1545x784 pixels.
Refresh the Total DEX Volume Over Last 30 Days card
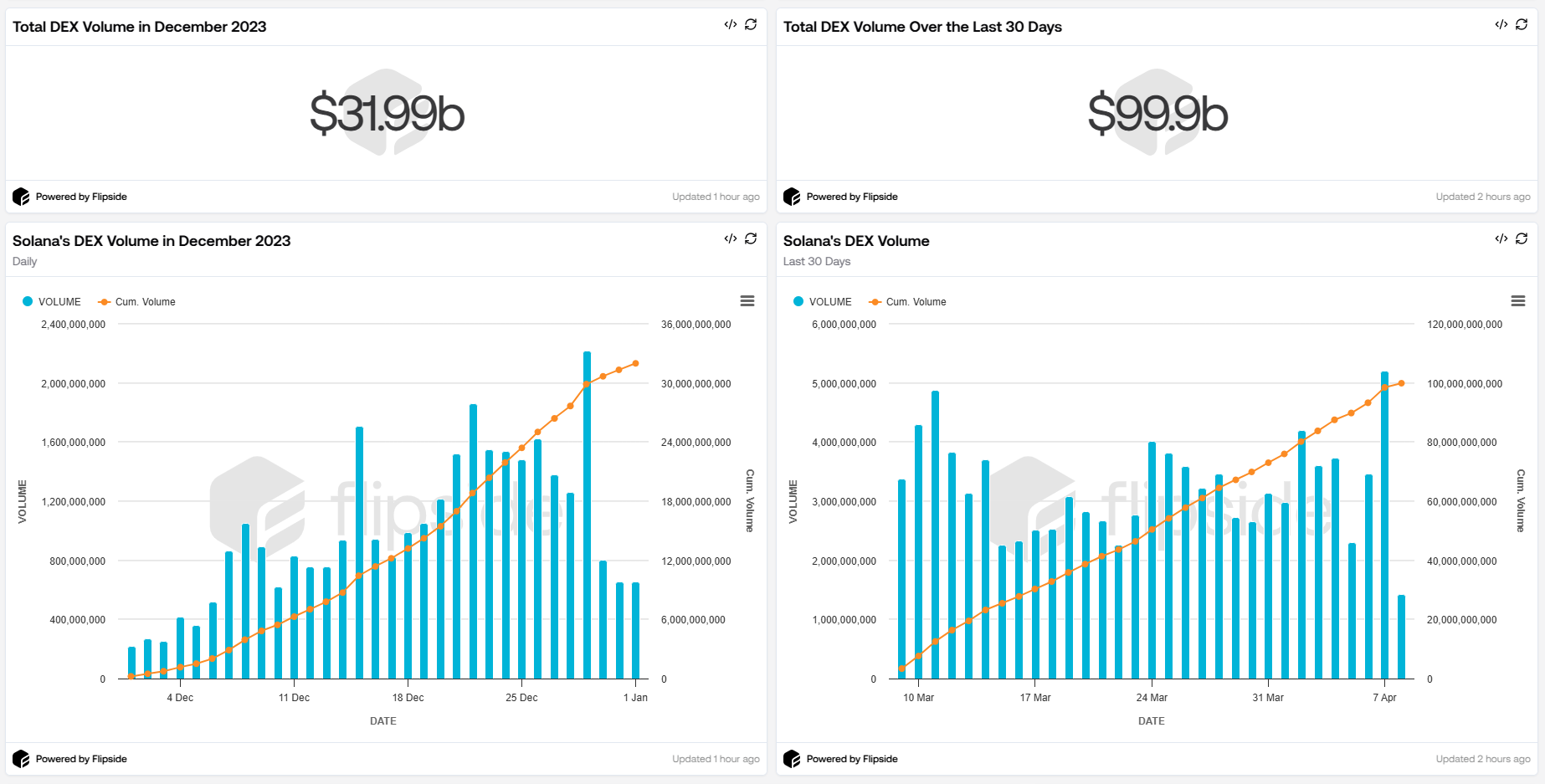pyautogui.click(x=1522, y=25)
